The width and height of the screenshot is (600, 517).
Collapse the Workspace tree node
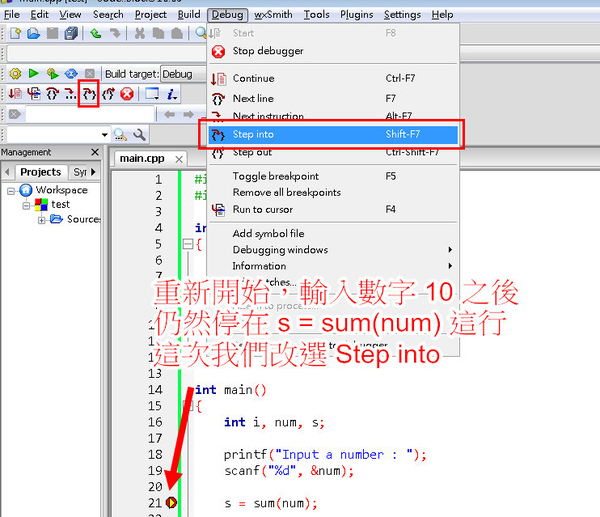tap(11, 191)
